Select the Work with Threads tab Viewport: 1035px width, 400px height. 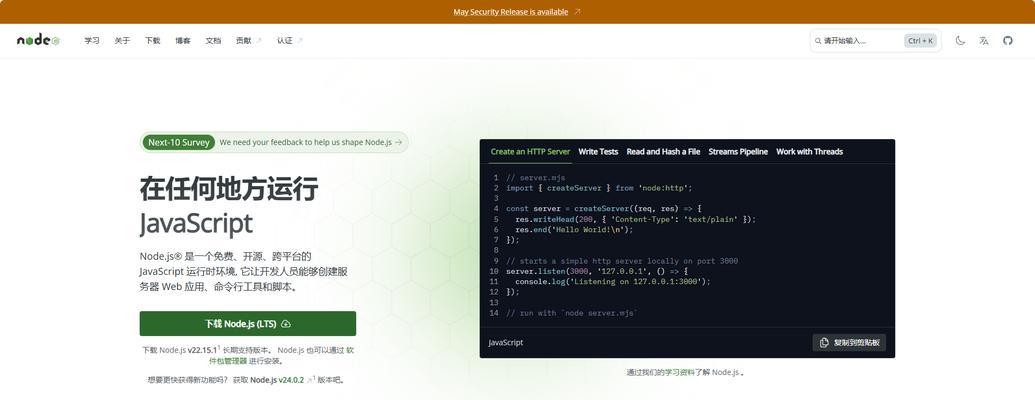[x=809, y=152]
